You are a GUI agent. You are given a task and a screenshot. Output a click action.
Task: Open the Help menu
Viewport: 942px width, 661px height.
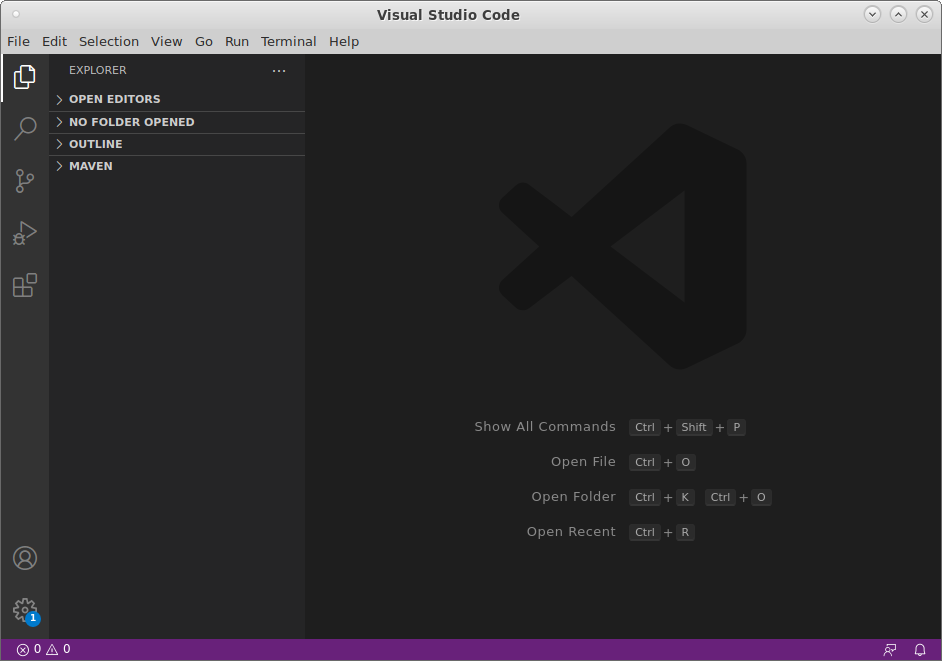tap(344, 42)
